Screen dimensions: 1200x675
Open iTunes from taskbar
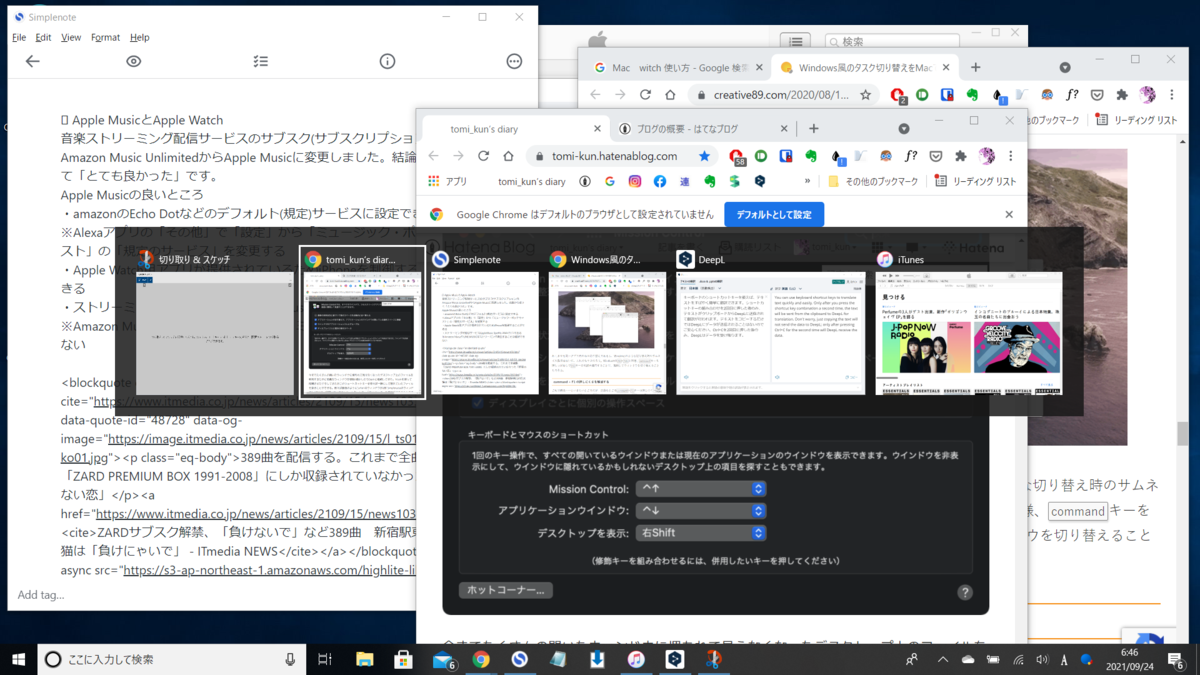(x=636, y=659)
